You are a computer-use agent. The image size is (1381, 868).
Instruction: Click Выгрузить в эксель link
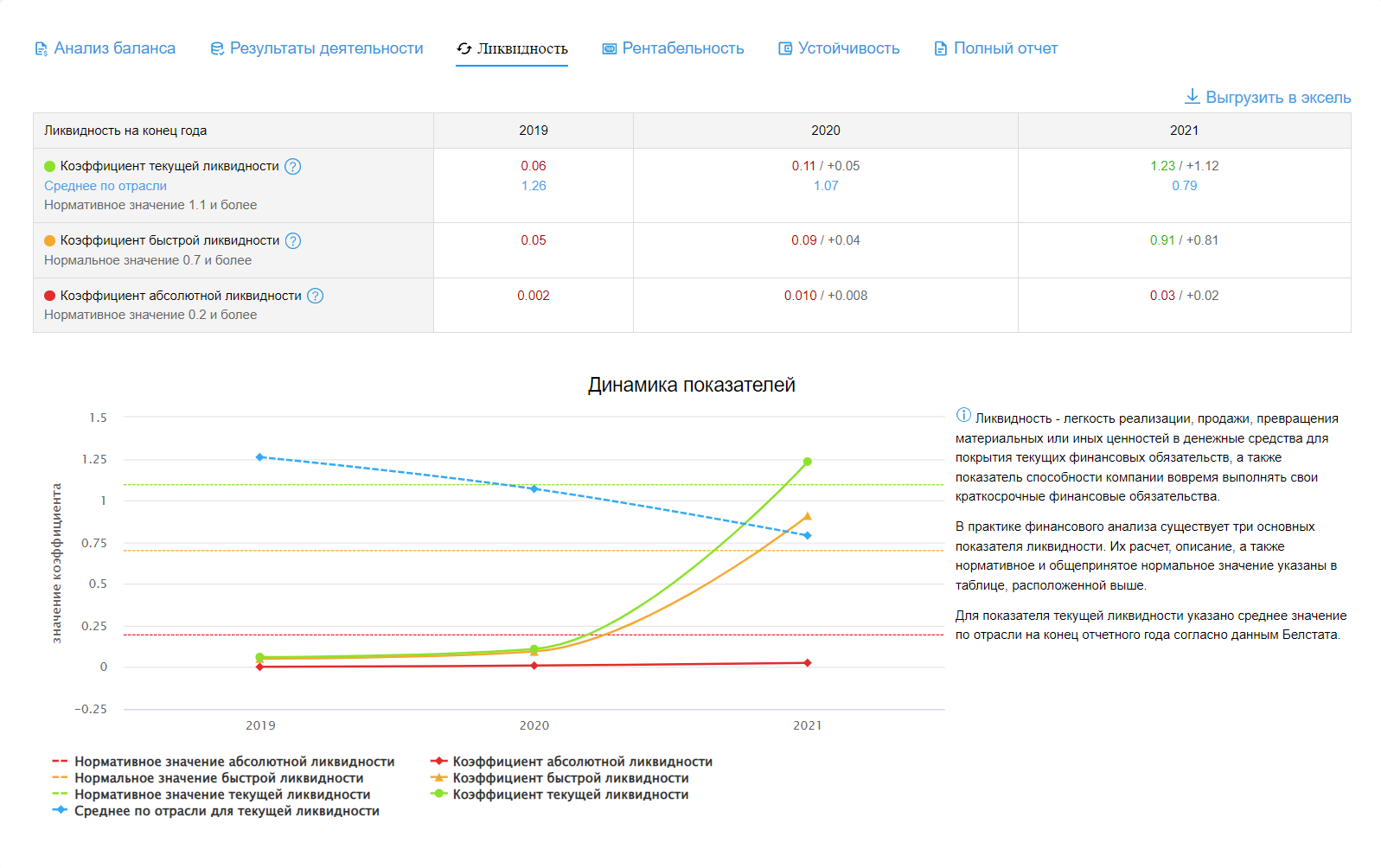tap(1277, 98)
